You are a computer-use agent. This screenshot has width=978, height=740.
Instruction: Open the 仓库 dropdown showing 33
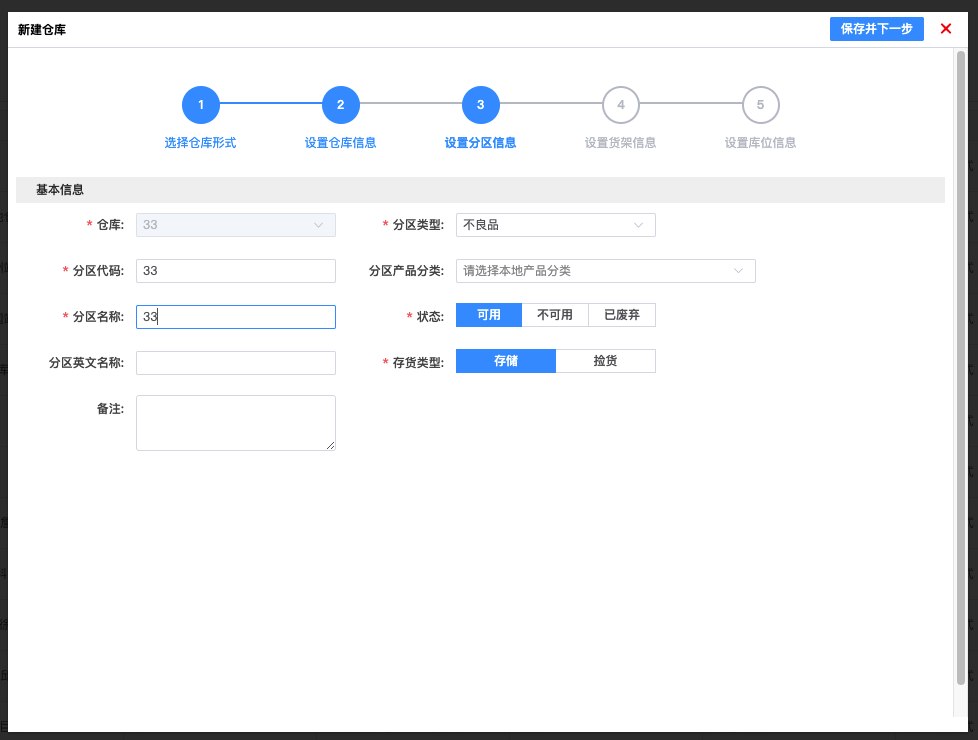coord(236,225)
